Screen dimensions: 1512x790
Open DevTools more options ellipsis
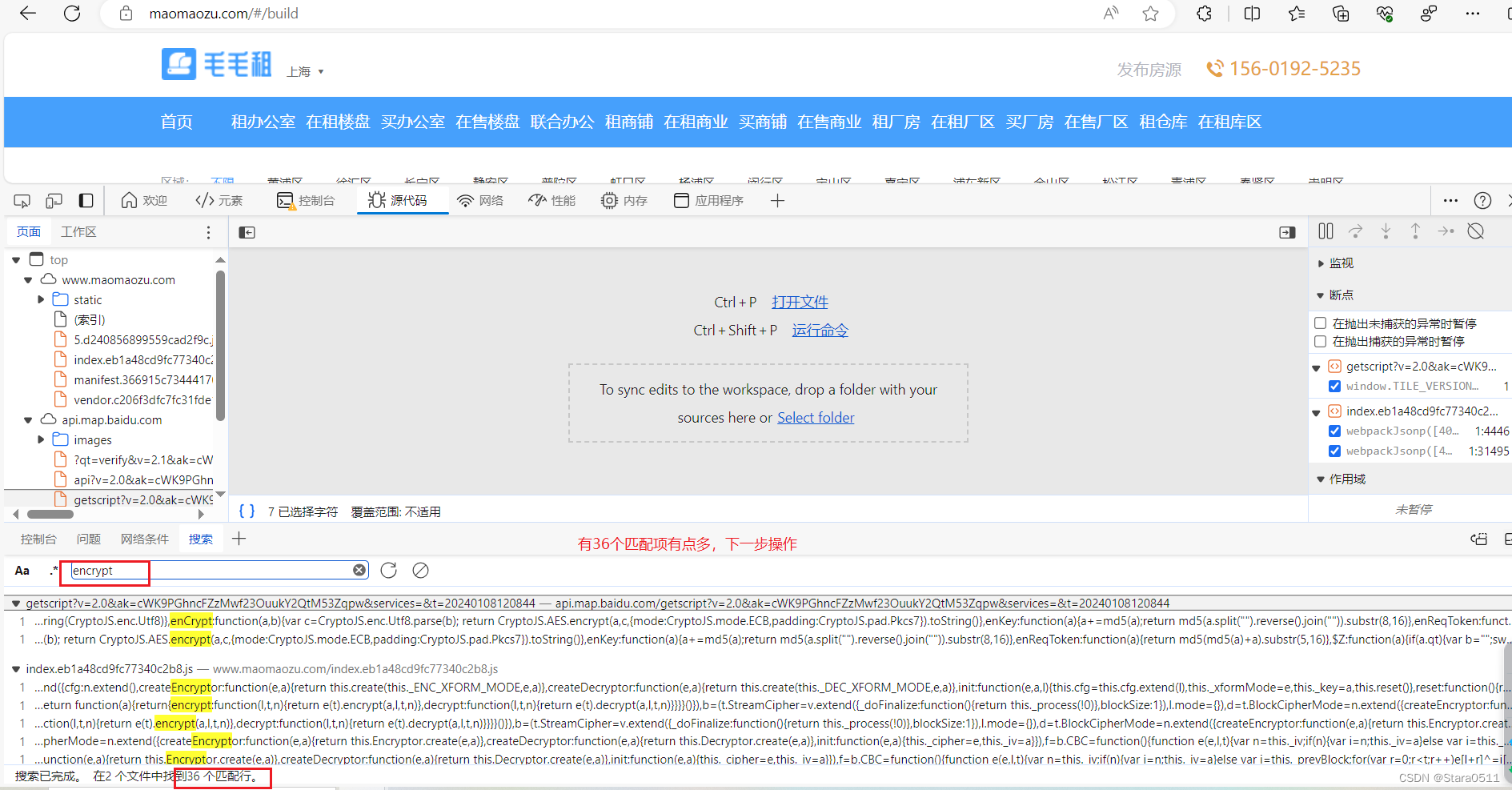tap(1450, 200)
